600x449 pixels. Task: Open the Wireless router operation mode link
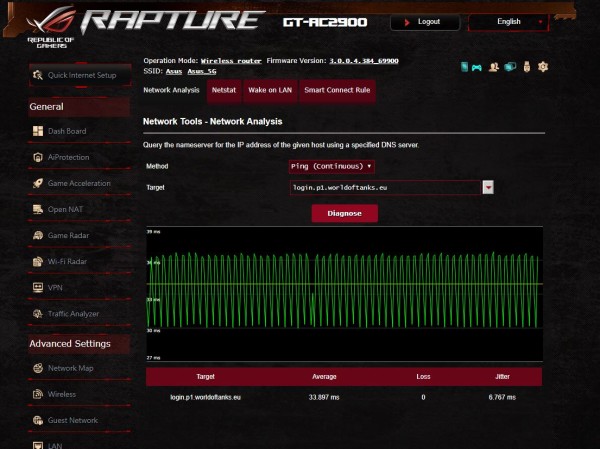pyautogui.click(x=231, y=61)
